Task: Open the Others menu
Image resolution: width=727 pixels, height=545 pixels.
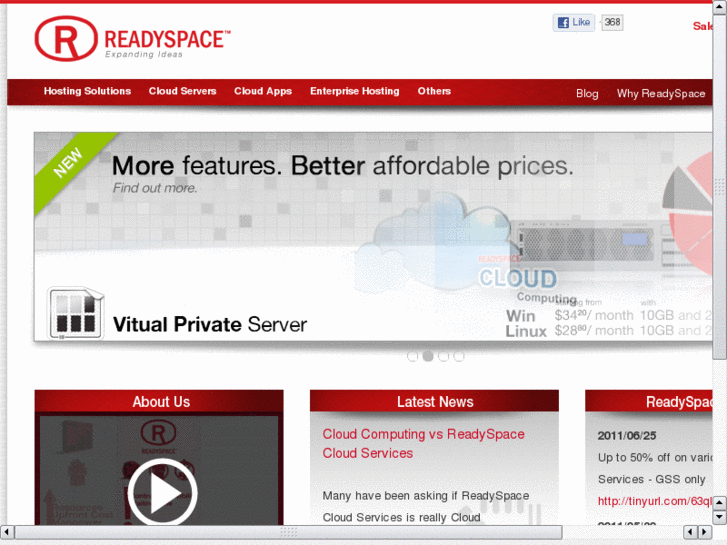Action: tap(434, 91)
